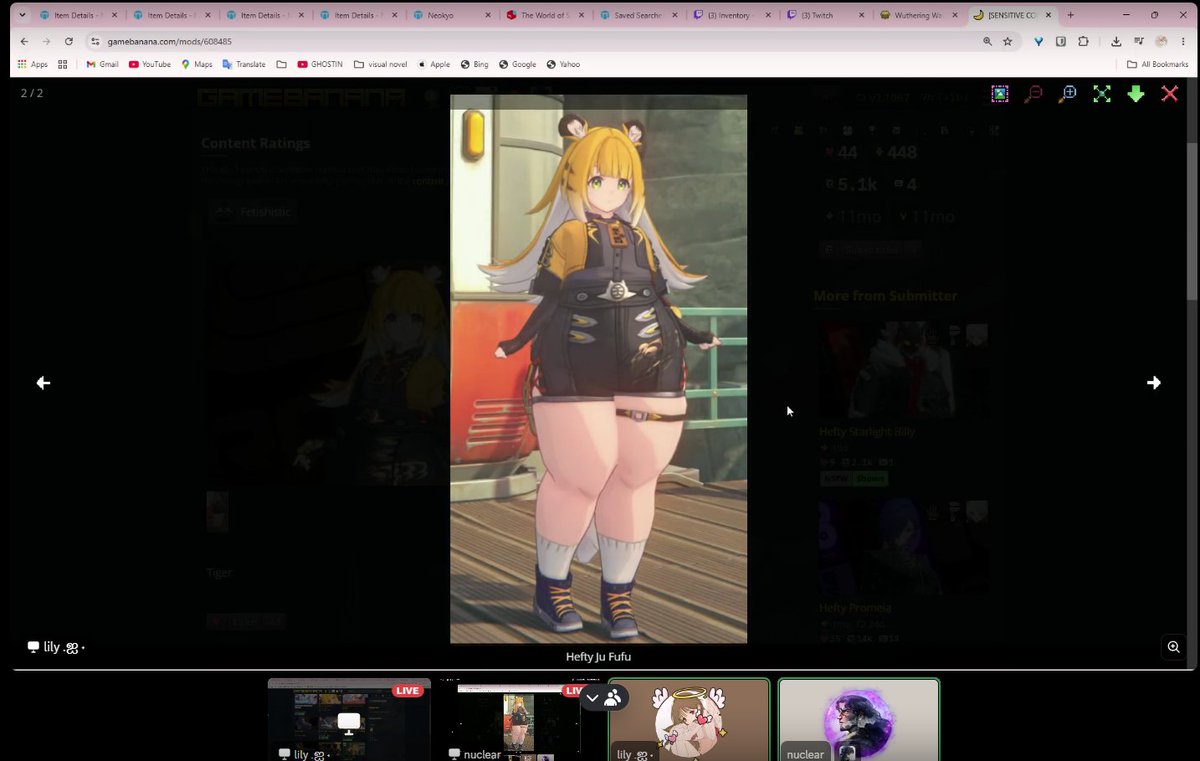Open the browser profile avatar
The image size is (1200, 761).
pos(1161,41)
